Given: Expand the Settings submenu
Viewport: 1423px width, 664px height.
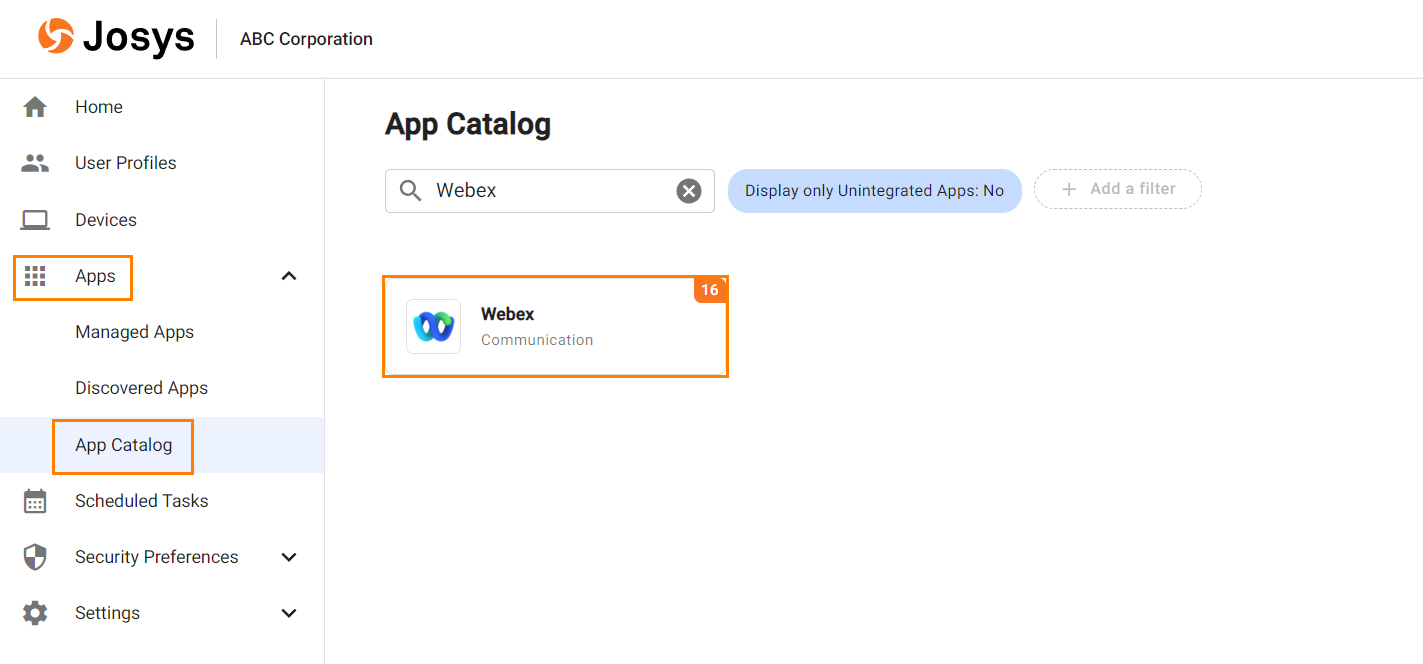Looking at the screenshot, I should (289, 613).
